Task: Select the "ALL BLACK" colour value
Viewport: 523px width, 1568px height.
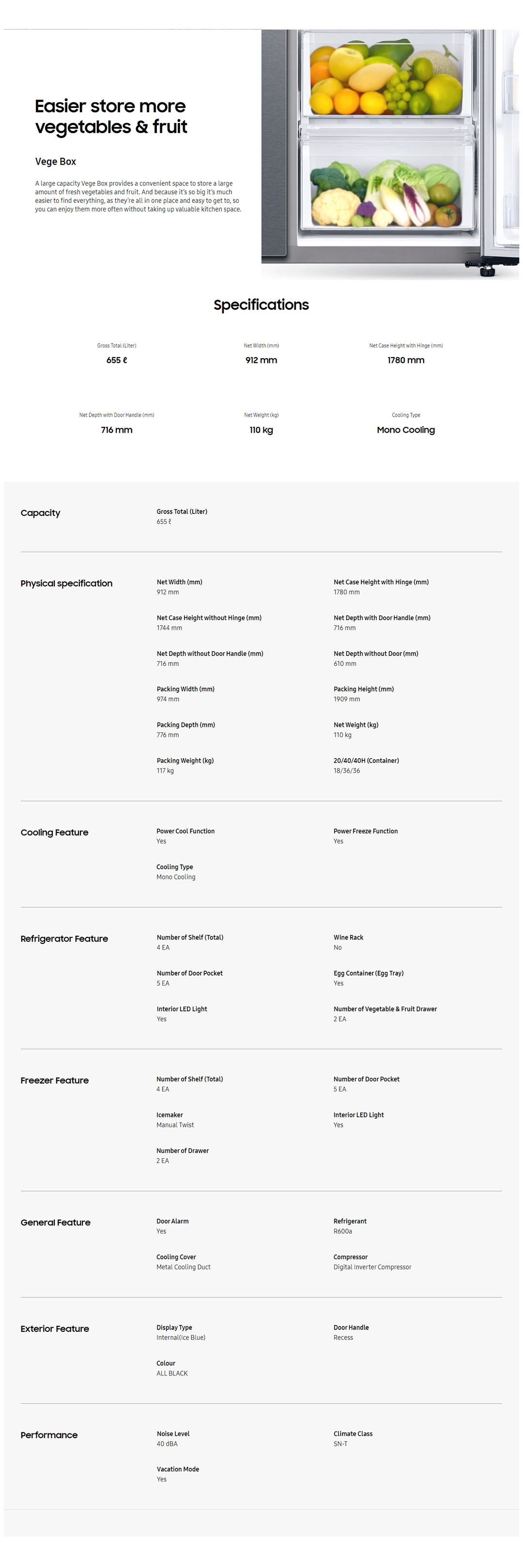Action: tap(172, 1373)
